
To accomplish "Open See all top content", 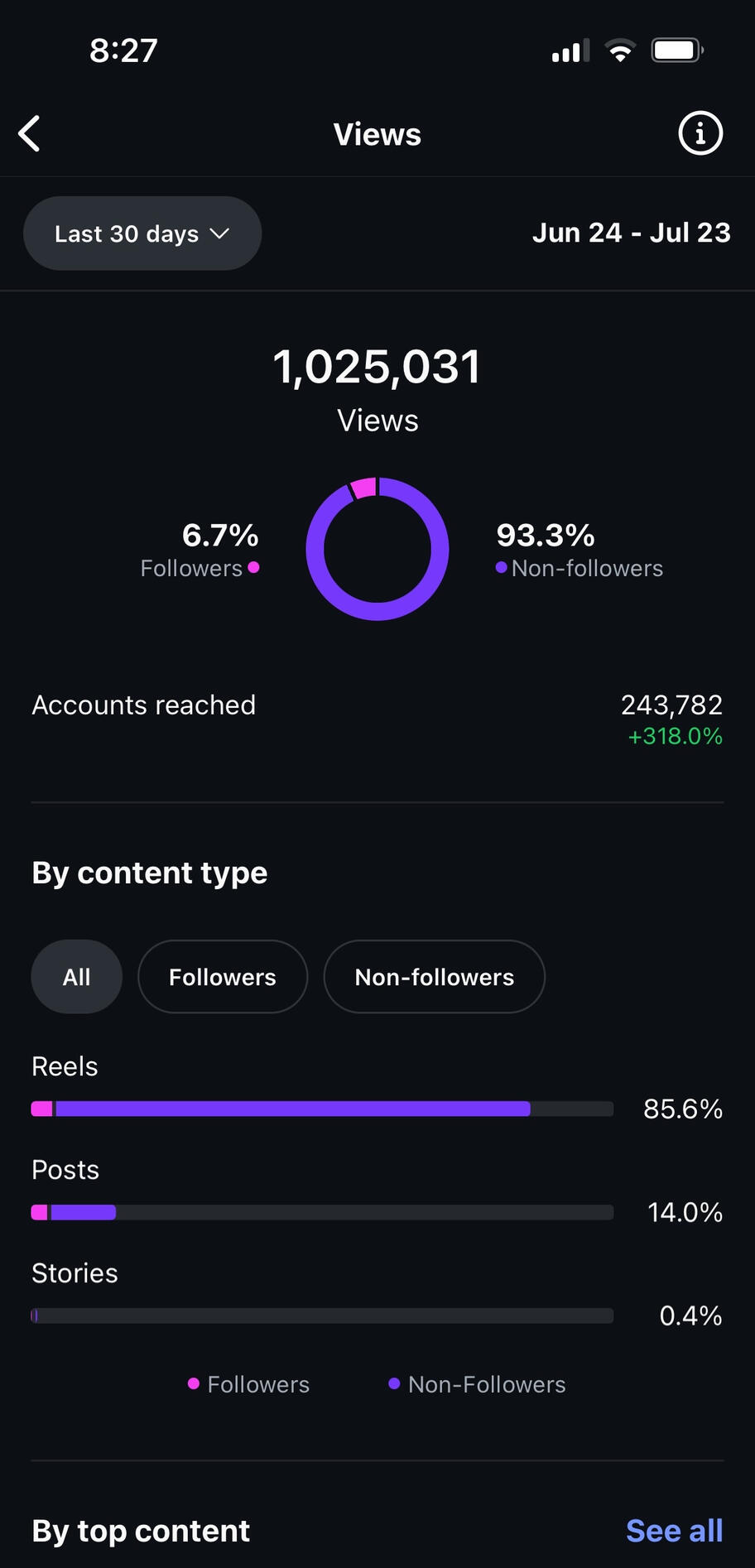I will pos(674,1531).
